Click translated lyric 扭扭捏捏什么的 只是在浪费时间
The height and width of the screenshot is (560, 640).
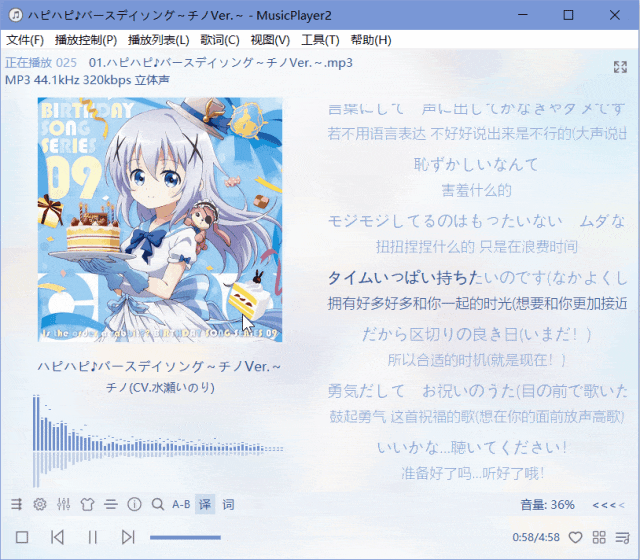coord(477,247)
